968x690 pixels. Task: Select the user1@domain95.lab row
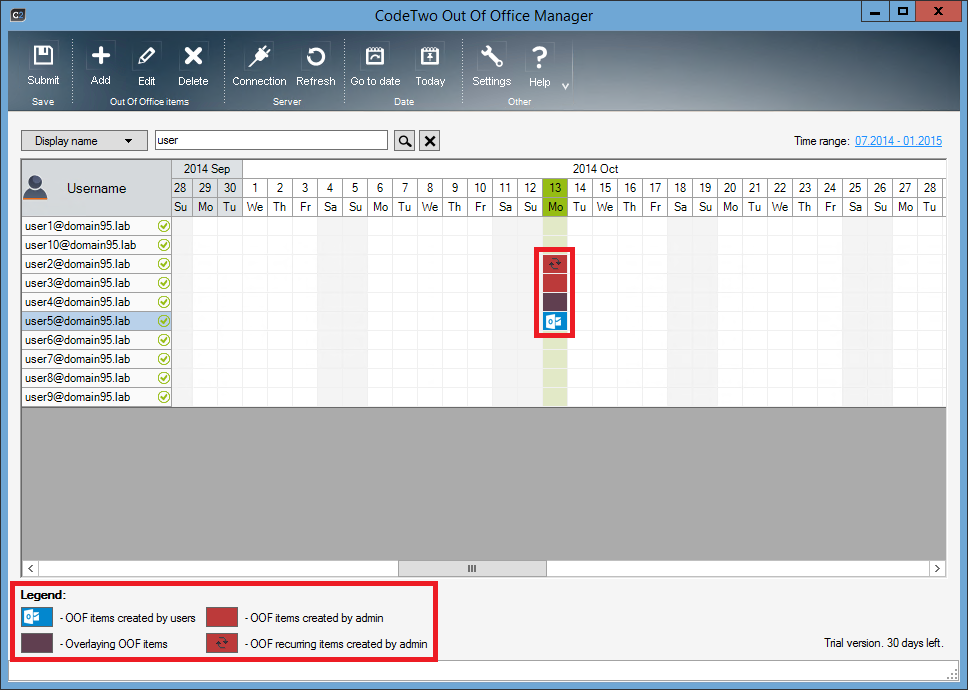pos(96,226)
